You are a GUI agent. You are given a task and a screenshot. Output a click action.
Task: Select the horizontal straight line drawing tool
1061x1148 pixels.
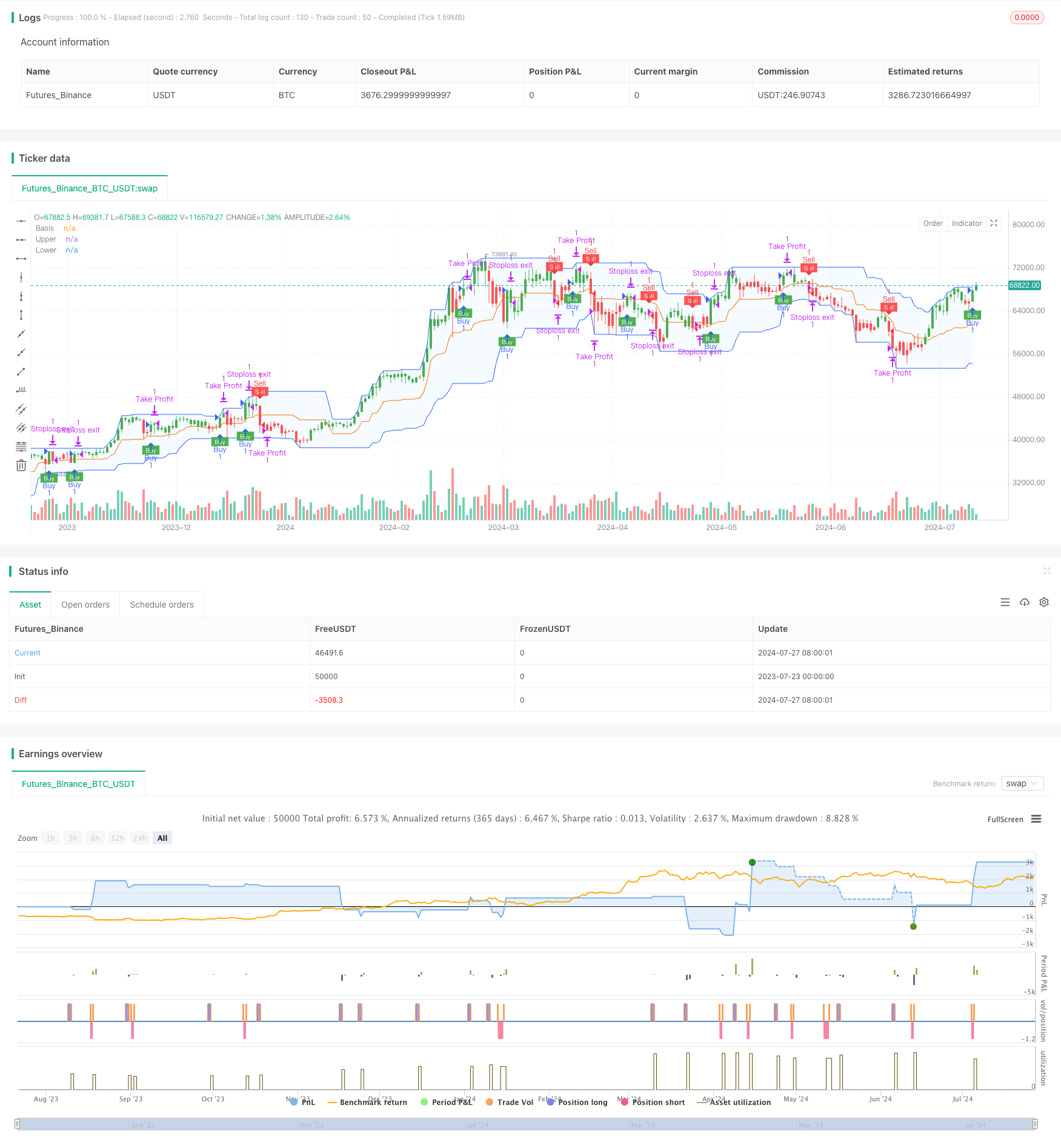click(x=21, y=221)
